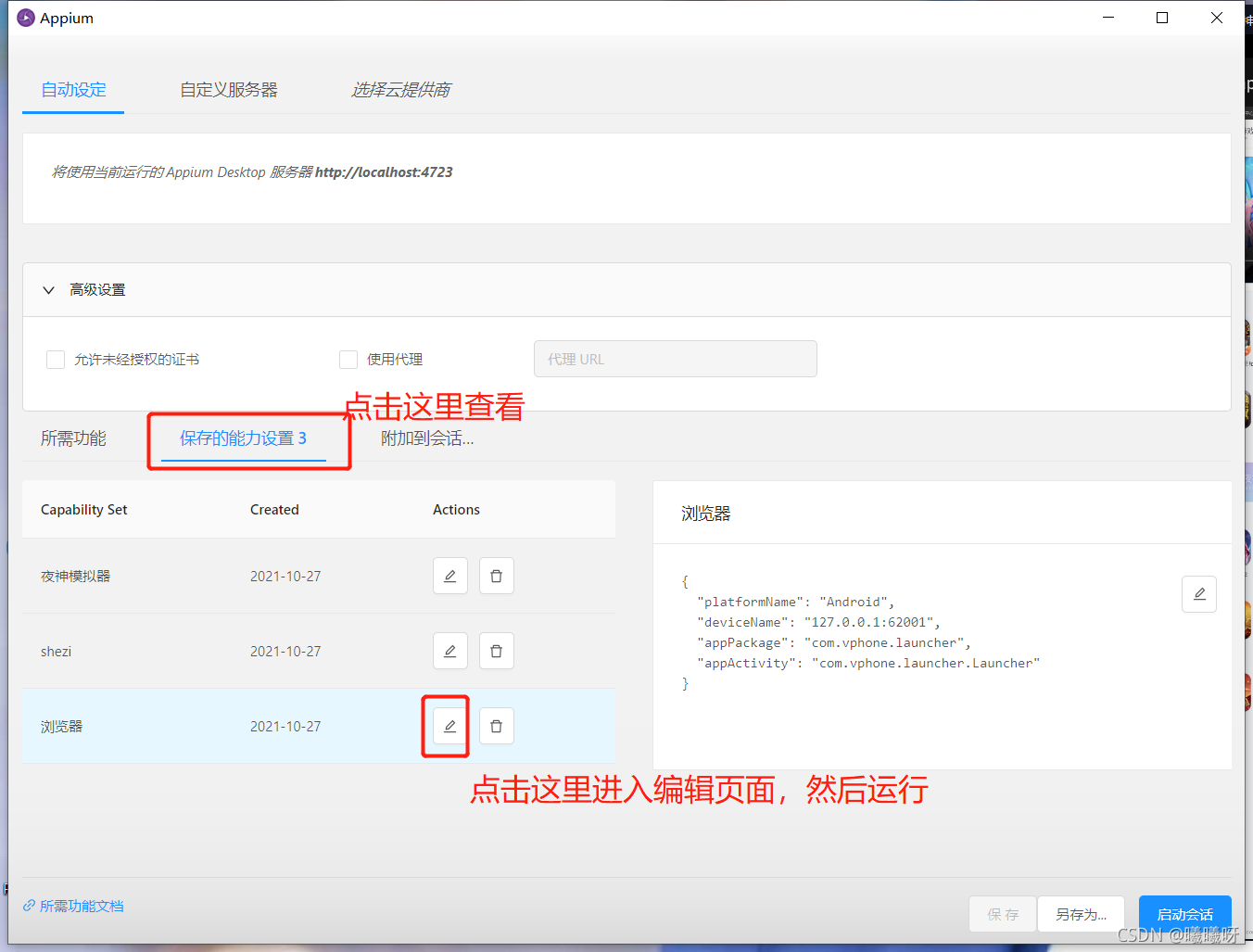Click the "appActivity" JSON line
This screenshot has width=1253, height=952.
click(x=868, y=663)
